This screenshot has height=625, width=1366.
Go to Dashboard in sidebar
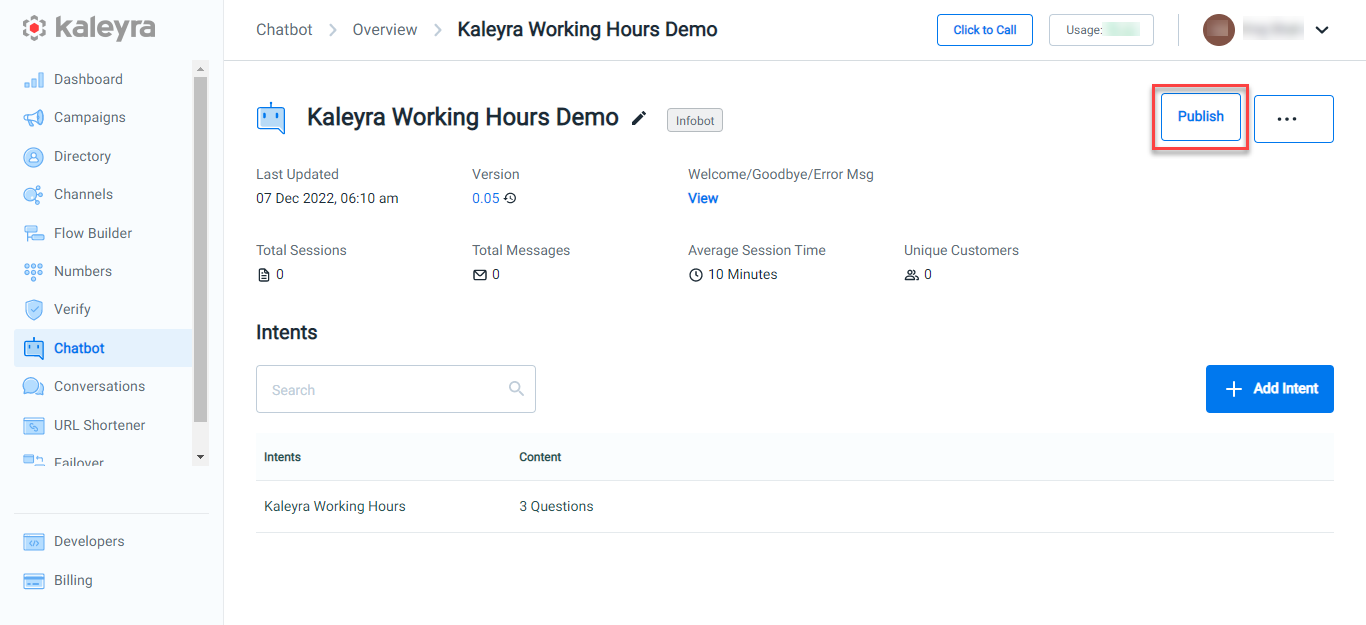coord(88,79)
